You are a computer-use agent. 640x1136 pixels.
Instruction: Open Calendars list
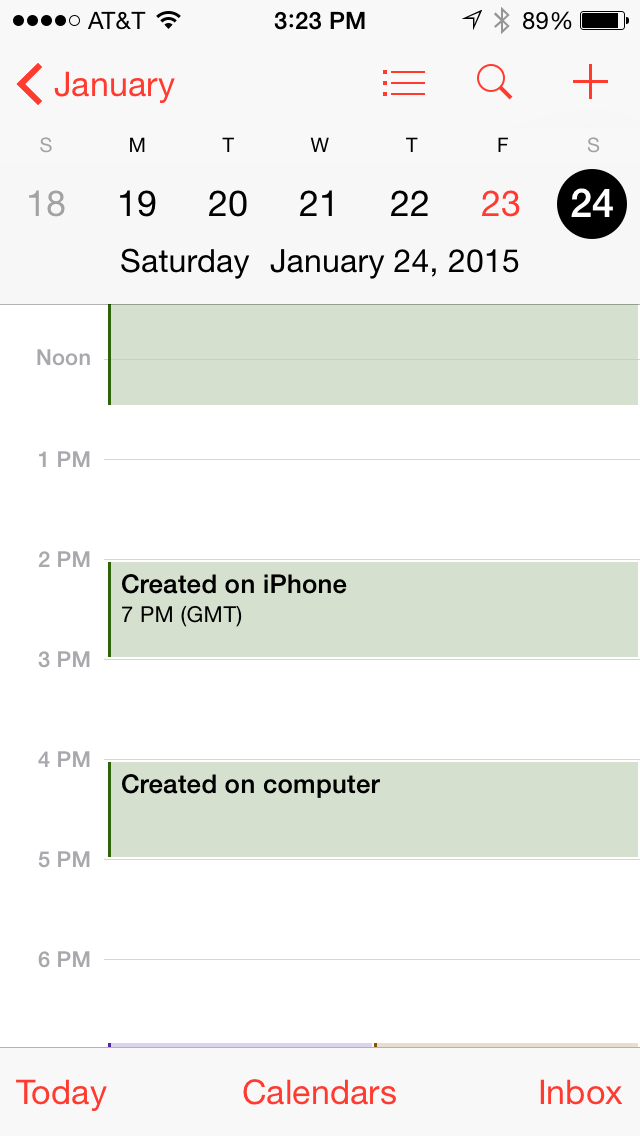point(319,1092)
